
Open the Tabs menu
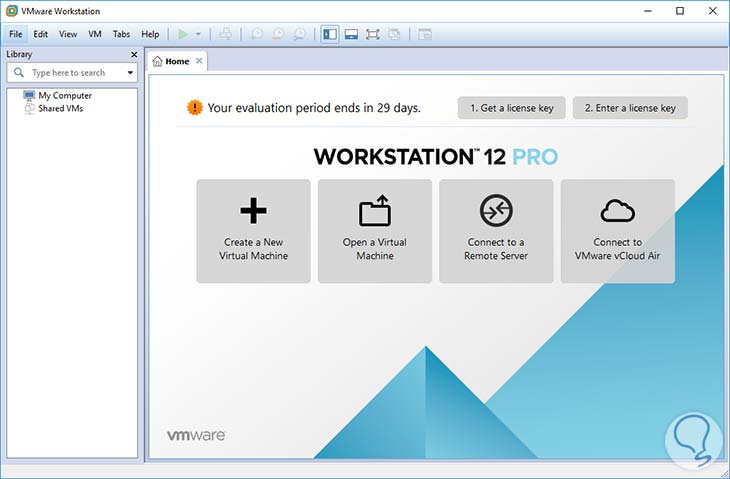(121, 34)
